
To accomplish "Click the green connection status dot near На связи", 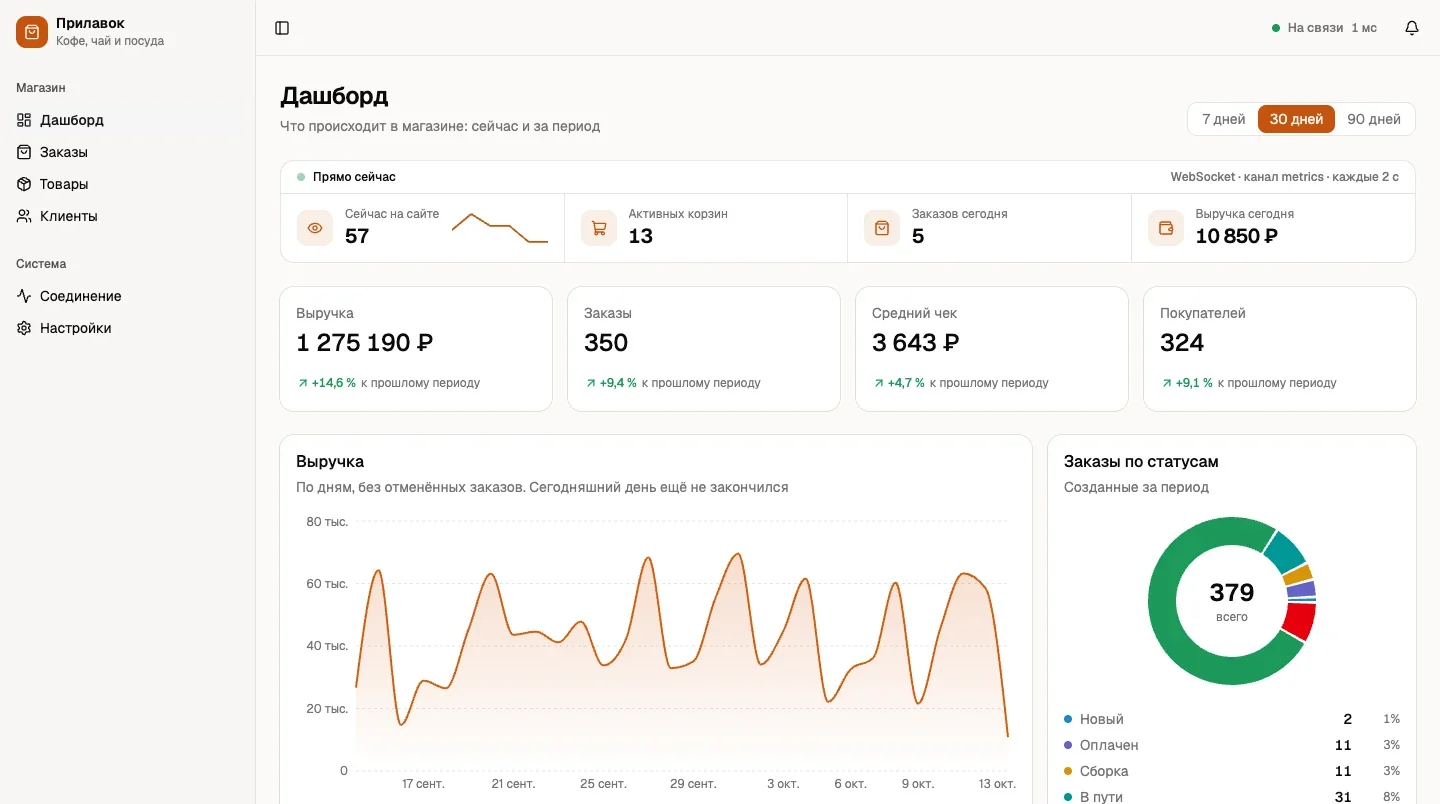I will tap(1276, 28).
